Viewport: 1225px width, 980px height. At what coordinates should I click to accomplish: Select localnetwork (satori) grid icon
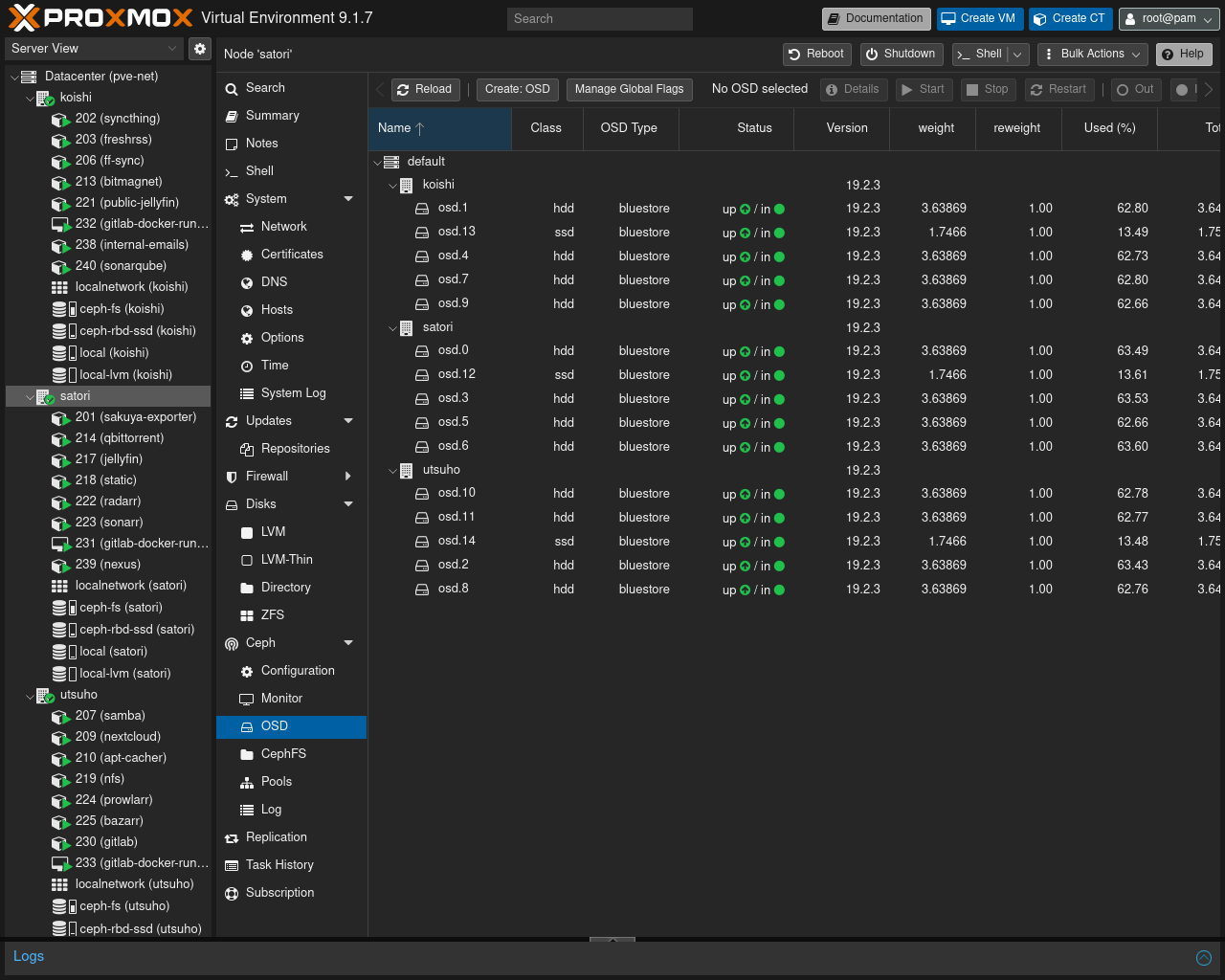pyautogui.click(x=59, y=586)
